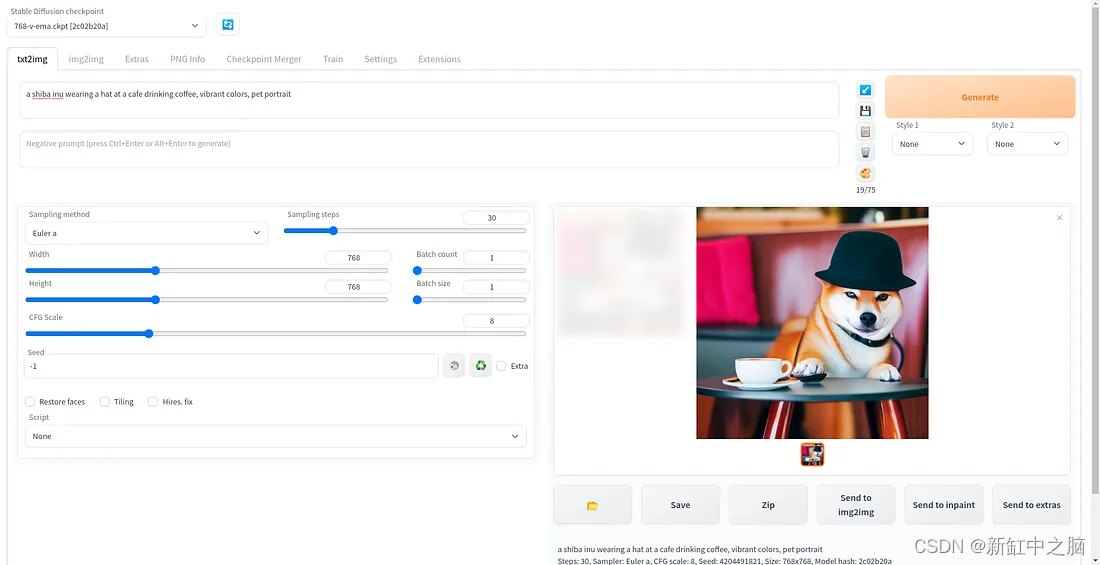Click the Generate button
The width and height of the screenshot is (1100, 565).
tap(980, 97)
